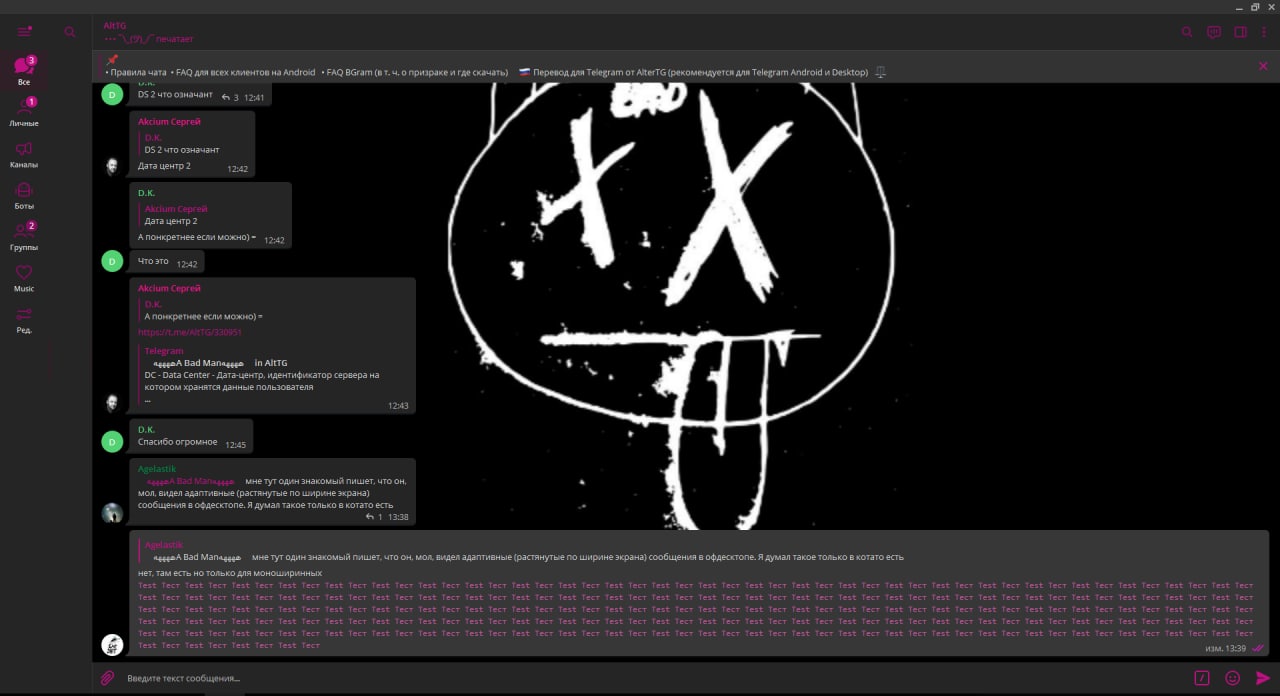Image resolution: width=1280 pixels, height=696 pixels.
Task: Open reply thread on the 13:38 message
Action: [373, 517]
